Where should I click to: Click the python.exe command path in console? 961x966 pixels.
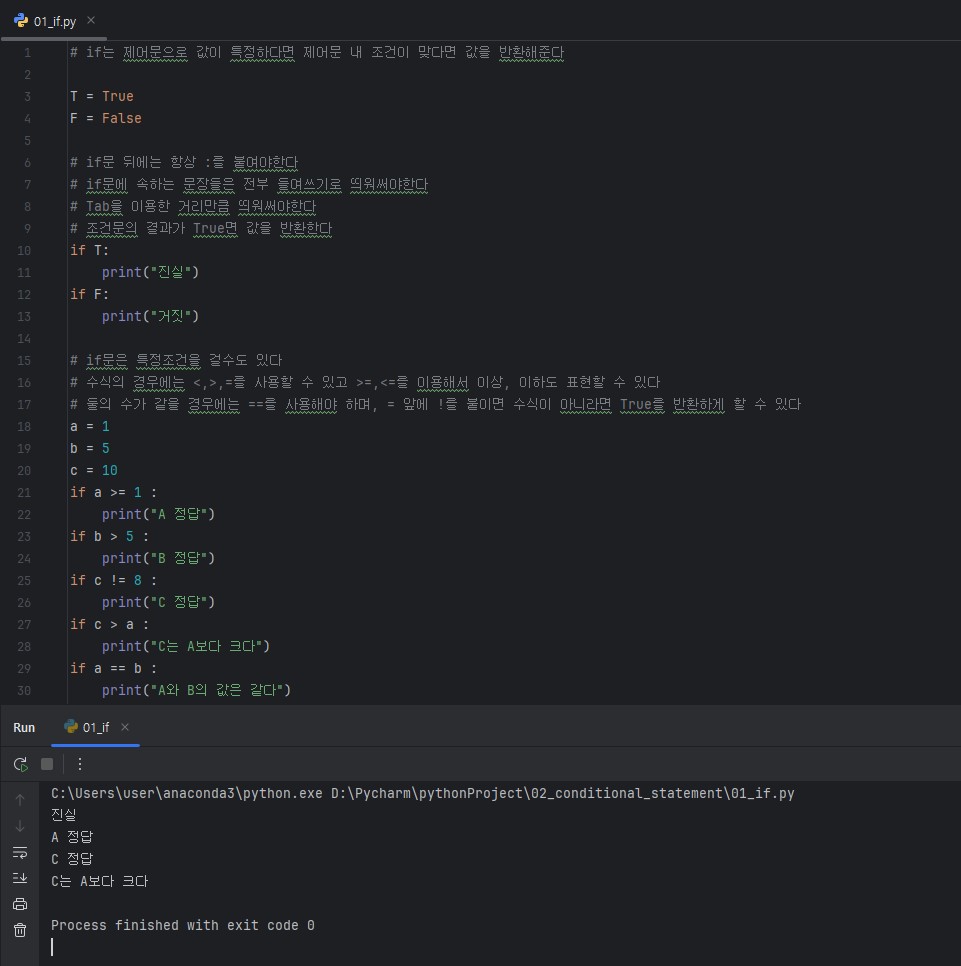click(x=423, y=794)
